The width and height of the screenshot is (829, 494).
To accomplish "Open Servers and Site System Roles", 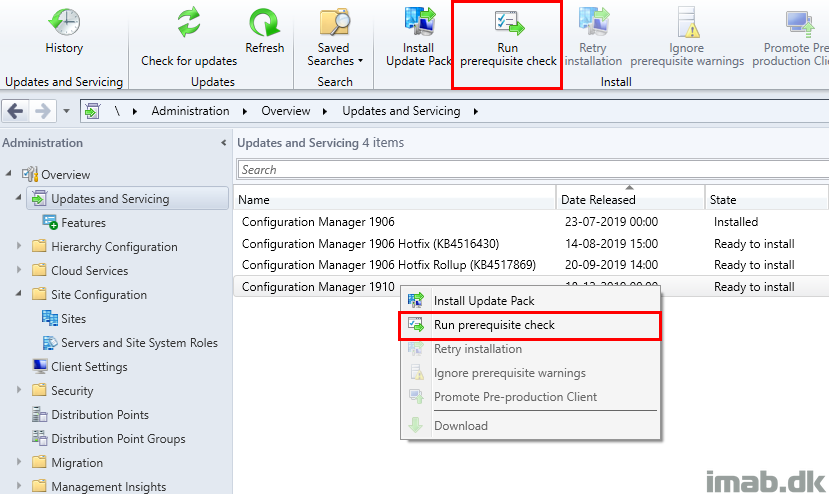I will [139, 343].
